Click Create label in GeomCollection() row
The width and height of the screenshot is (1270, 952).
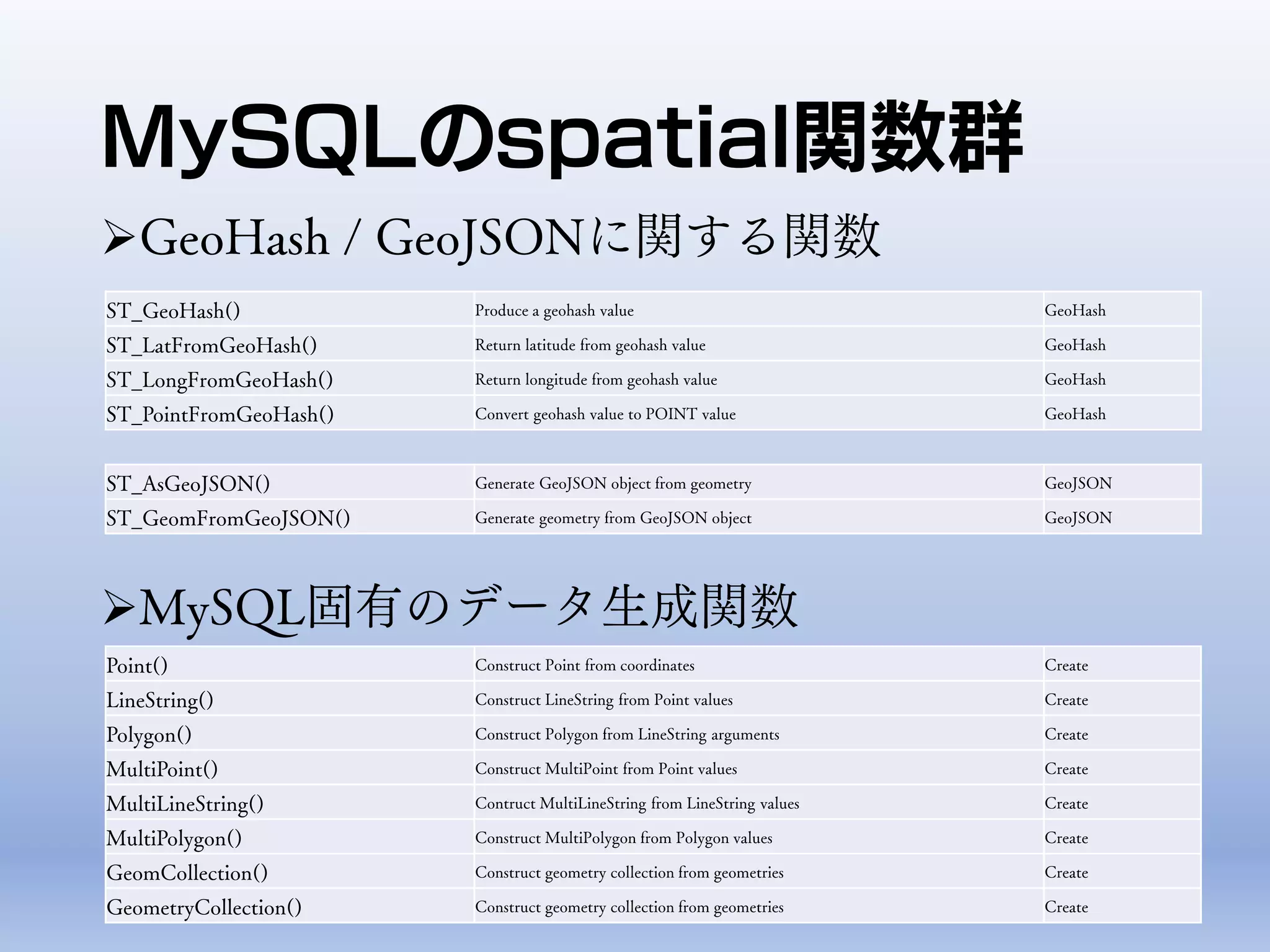[x=1067, y=873]
